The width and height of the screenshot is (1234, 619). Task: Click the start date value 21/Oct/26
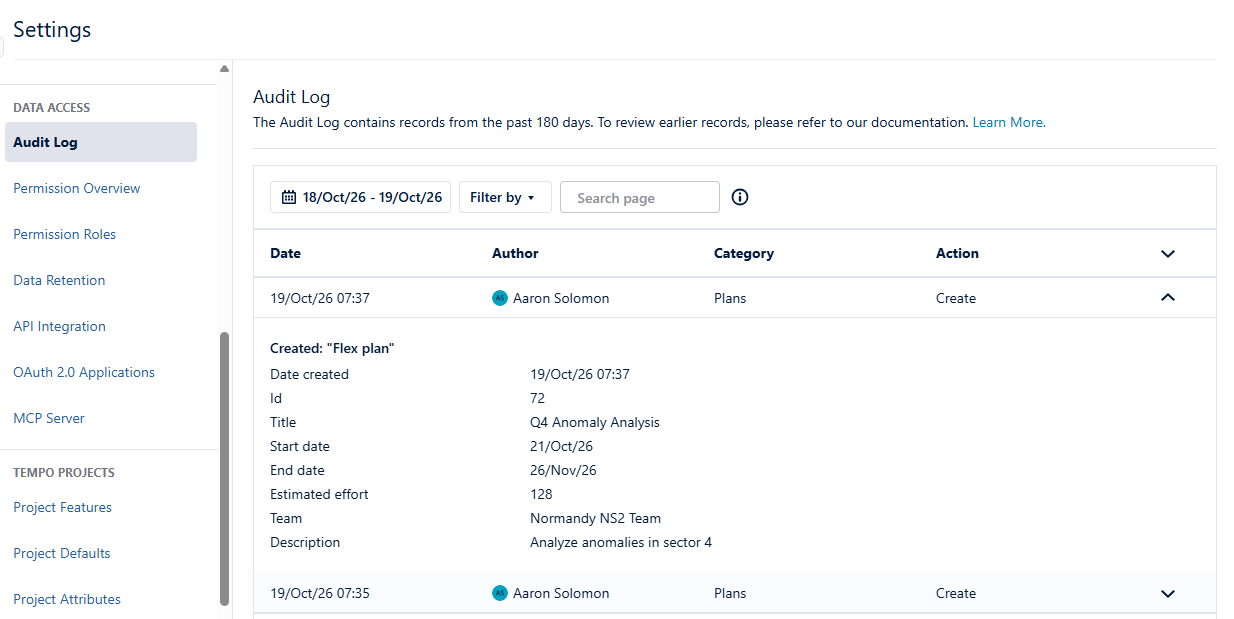coord(561,446)
